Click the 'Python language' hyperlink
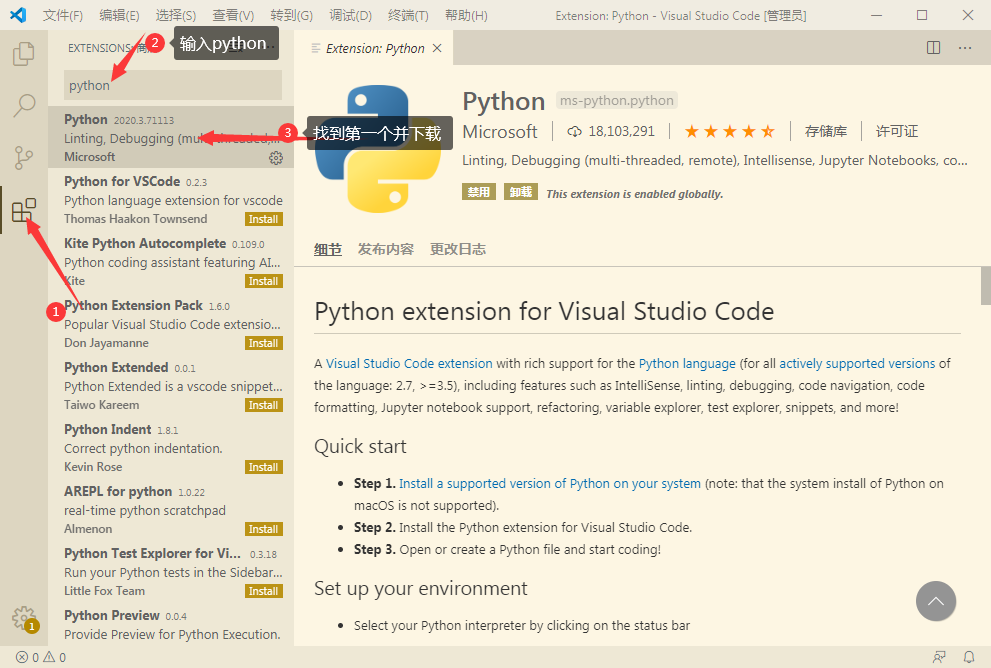This screenshot has width=991, height=668. (x=687, y=363)
